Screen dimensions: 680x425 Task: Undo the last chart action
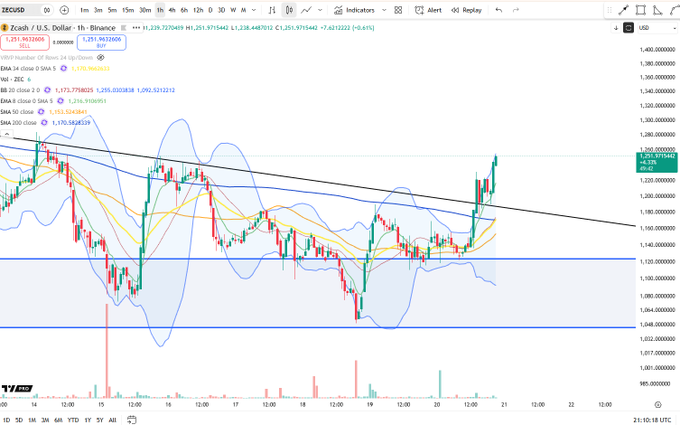click(x=499, y=10)
